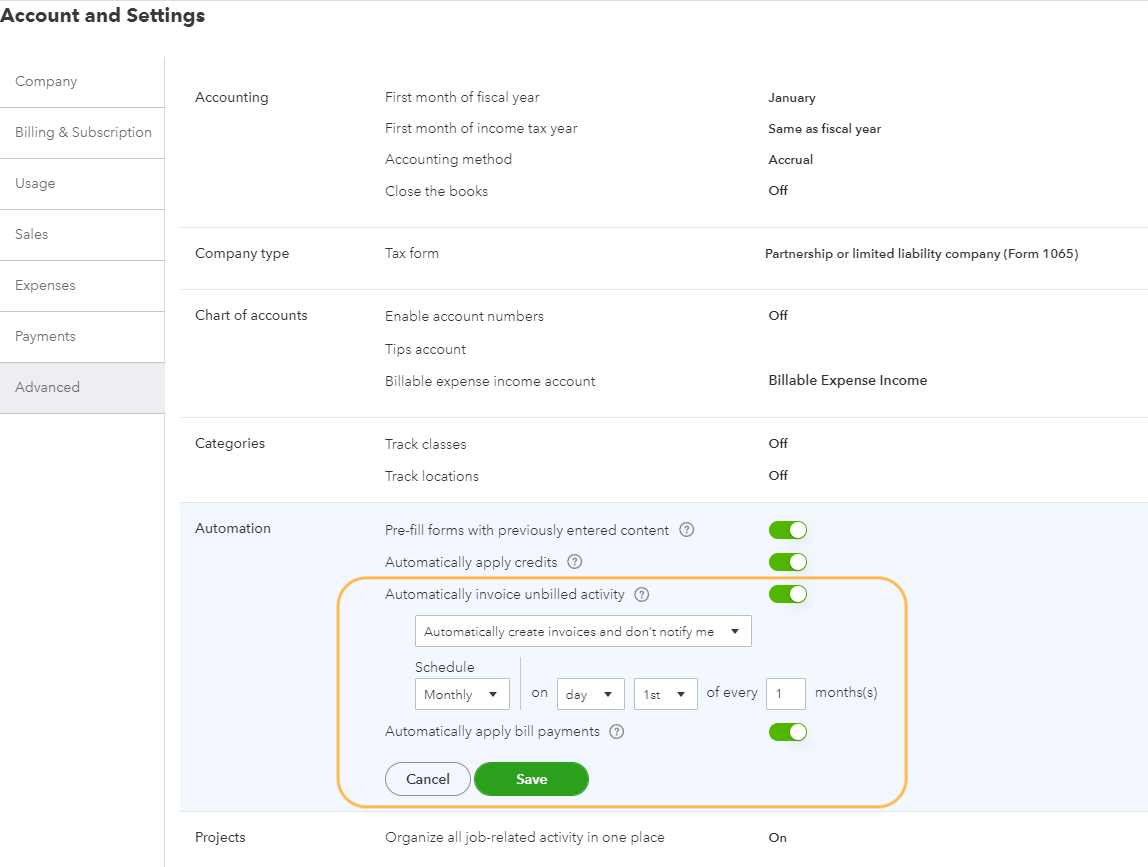Save the automation settings
This screenshot has width=1148, height=867.
coord(531,779)
